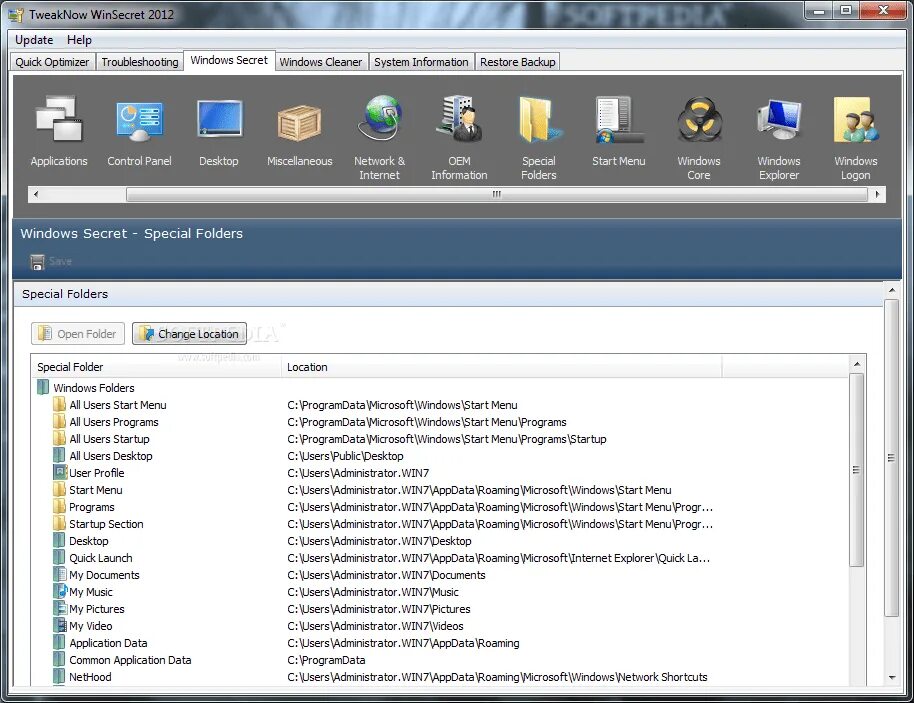
Task: Switch to the Restore Backup tab
Action: click(518, 62)
